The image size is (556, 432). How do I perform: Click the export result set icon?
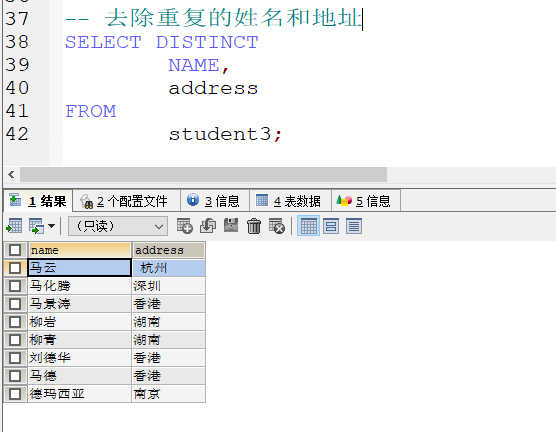click(x=14, y=226)
